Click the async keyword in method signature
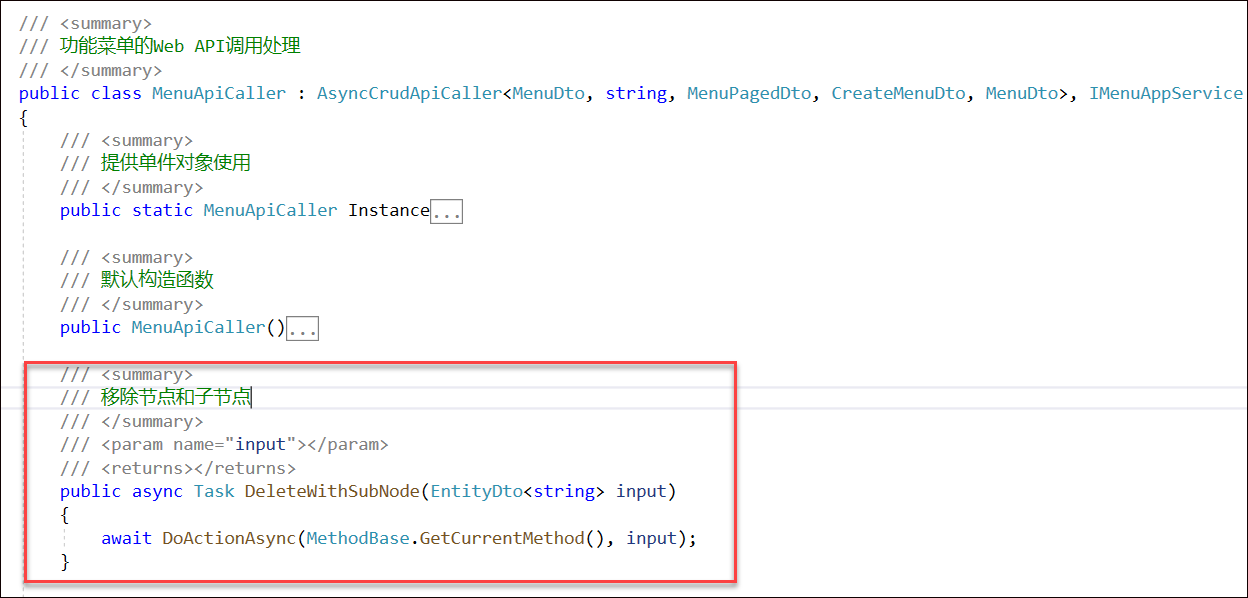Image resolution: width=1248 pixels, height=598 pixels. point(157,491)
